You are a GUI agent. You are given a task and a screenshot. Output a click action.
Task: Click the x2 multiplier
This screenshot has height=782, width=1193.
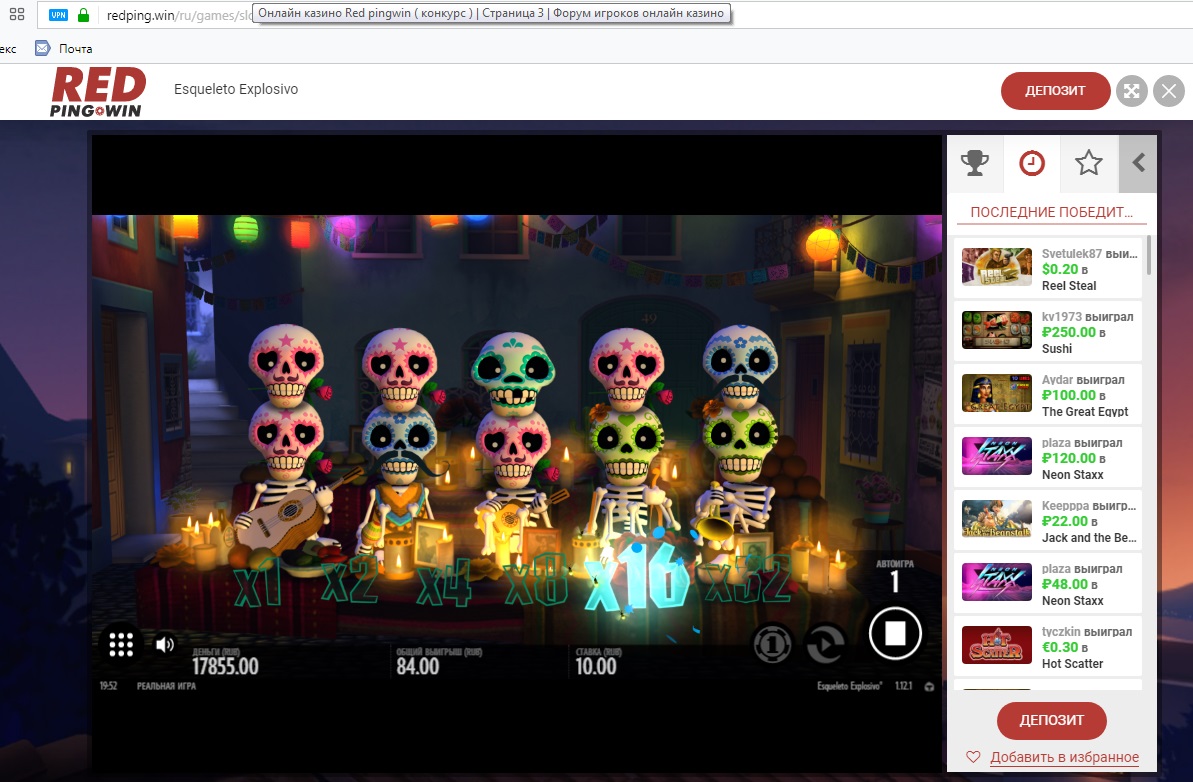pyautogui.click(x=349, y=583)
